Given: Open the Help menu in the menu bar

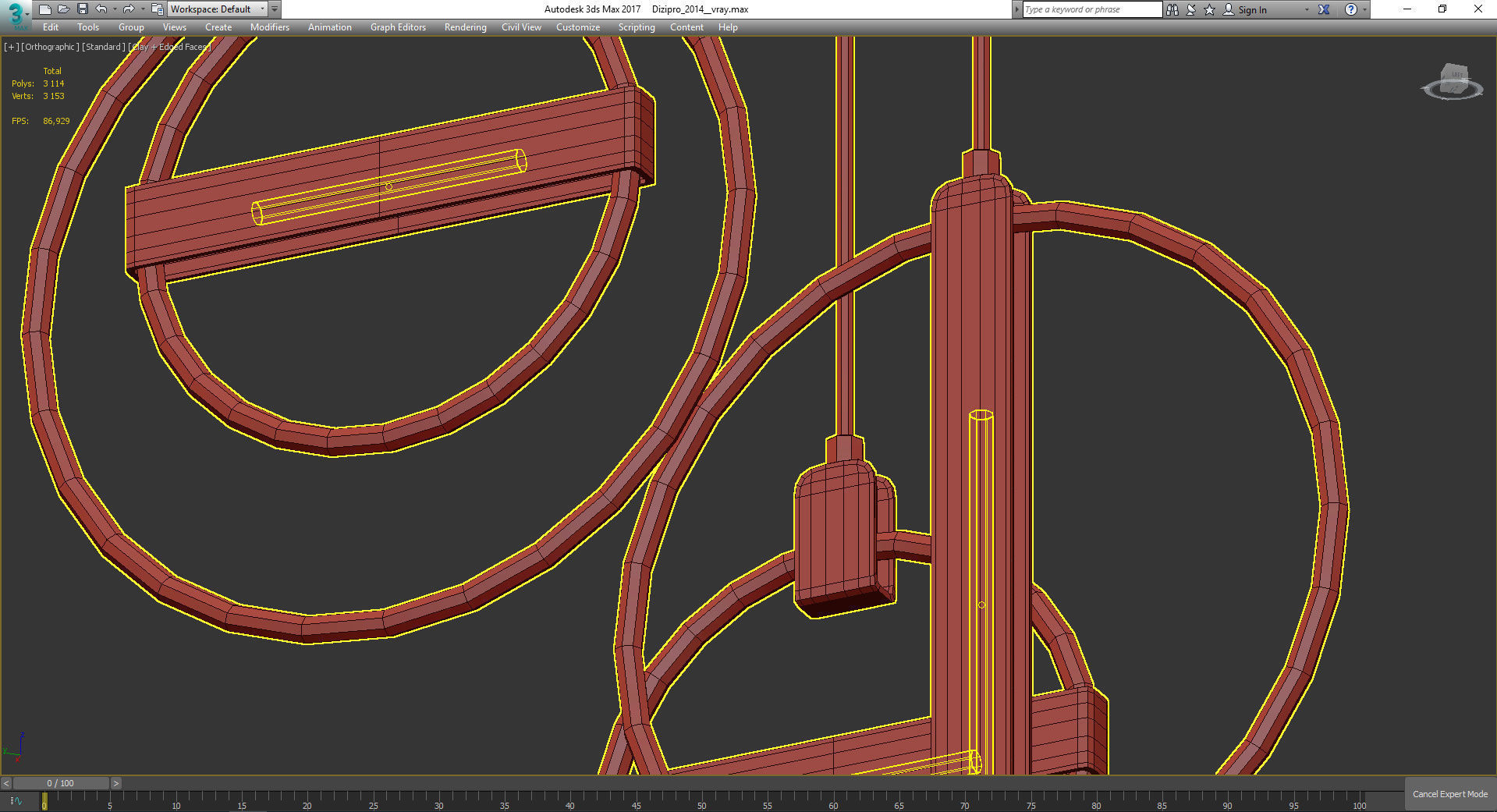Looking at the screenshot, I should [728, 27].
